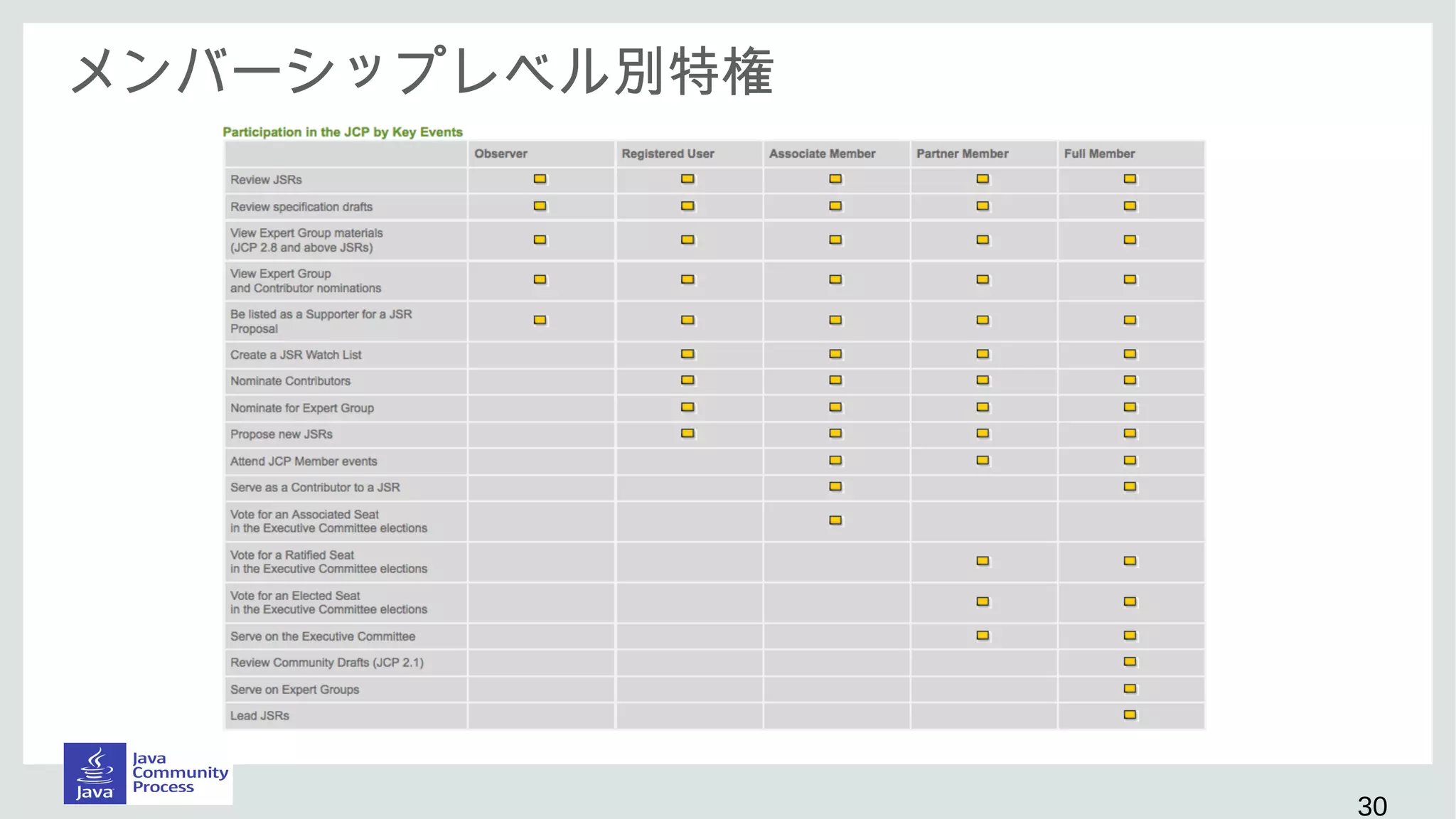Image resolution: width=1456 pixels, height=819 pixels.
Task: Click the Java Community Process logo
Action: click(148, 773)
